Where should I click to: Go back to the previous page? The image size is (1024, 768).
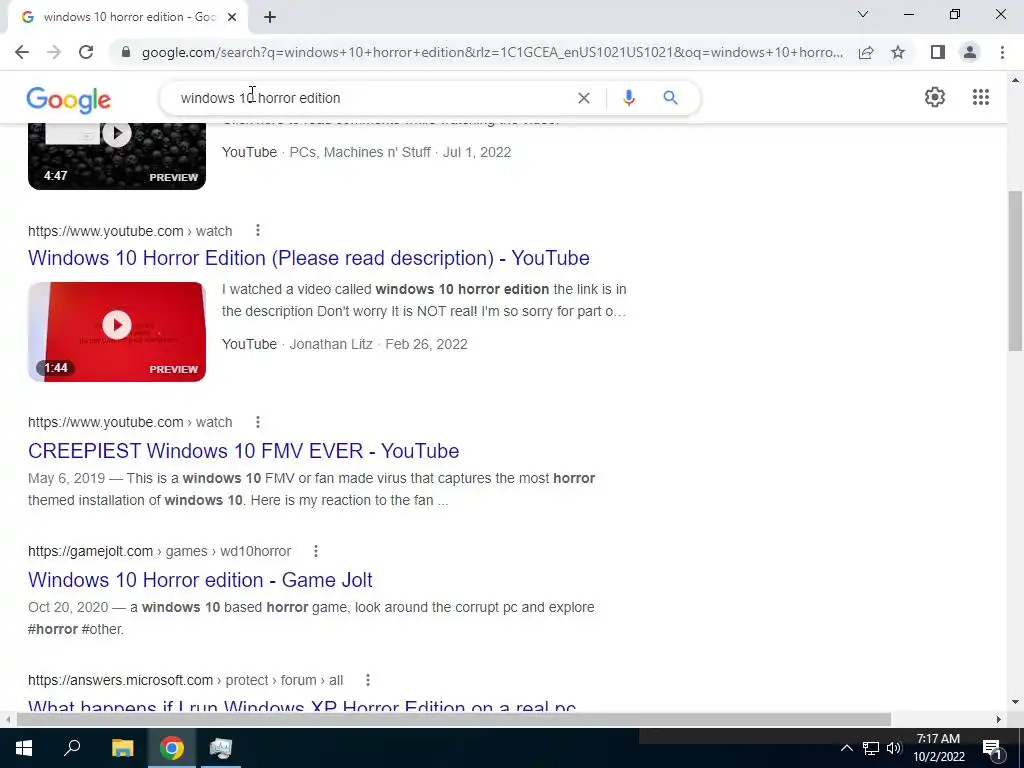22,52
